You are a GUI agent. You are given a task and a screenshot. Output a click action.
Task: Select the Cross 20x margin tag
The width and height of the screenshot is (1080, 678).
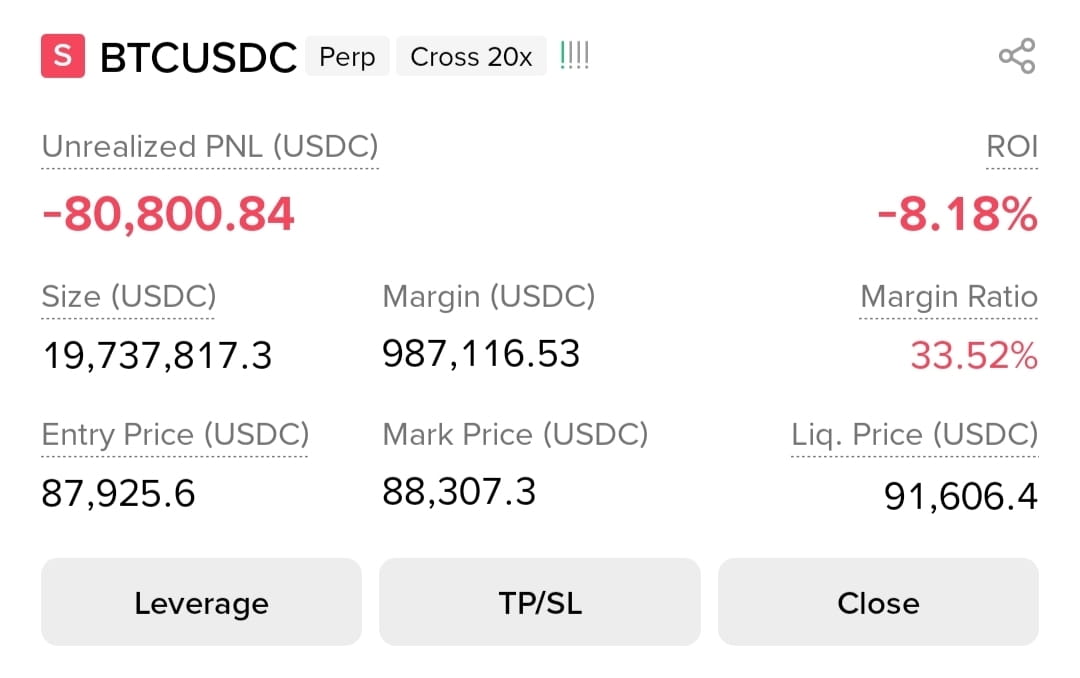point(471,56)
